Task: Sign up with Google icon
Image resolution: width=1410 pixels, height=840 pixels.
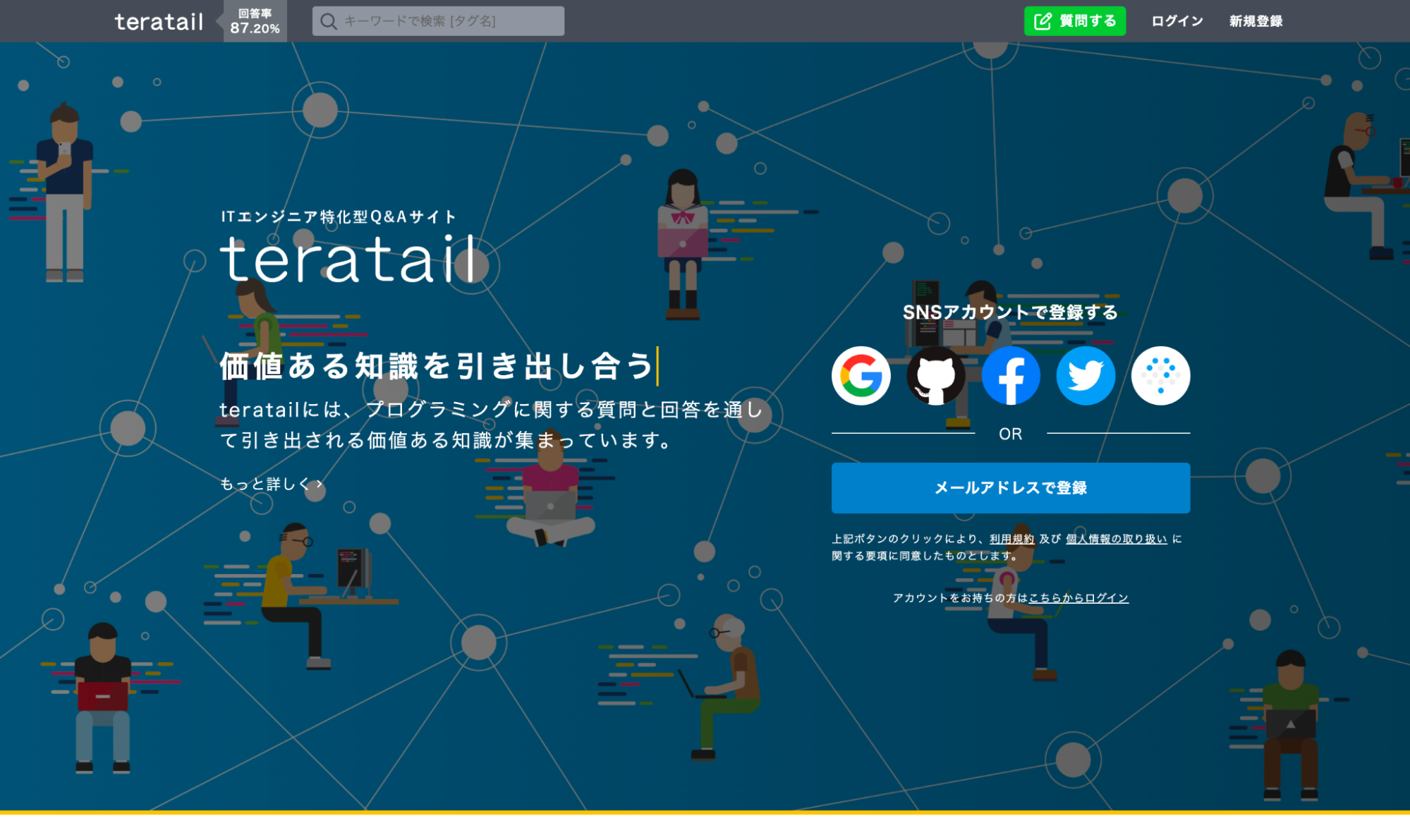Action: point(861,376)
